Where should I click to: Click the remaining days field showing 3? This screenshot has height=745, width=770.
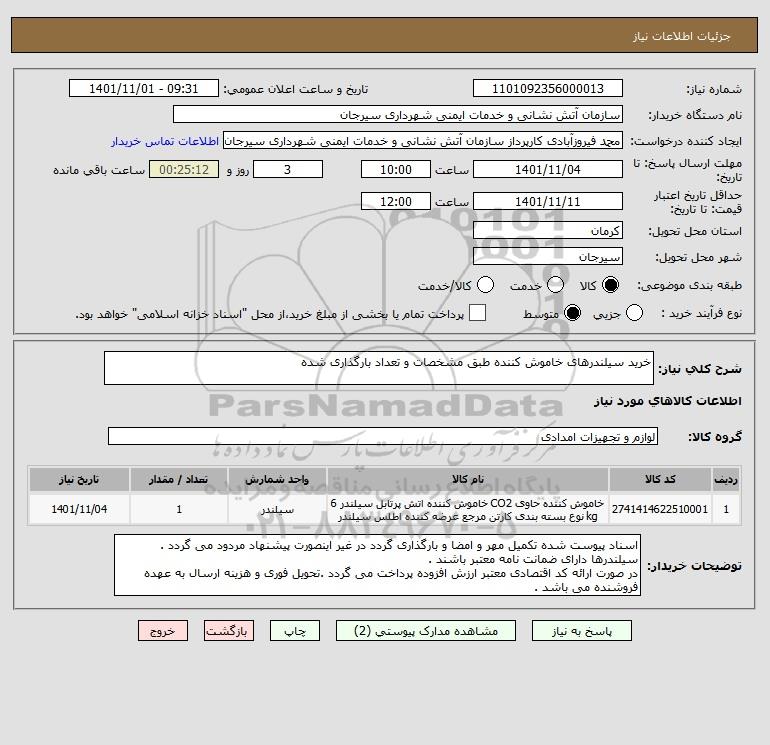point(288,169)
